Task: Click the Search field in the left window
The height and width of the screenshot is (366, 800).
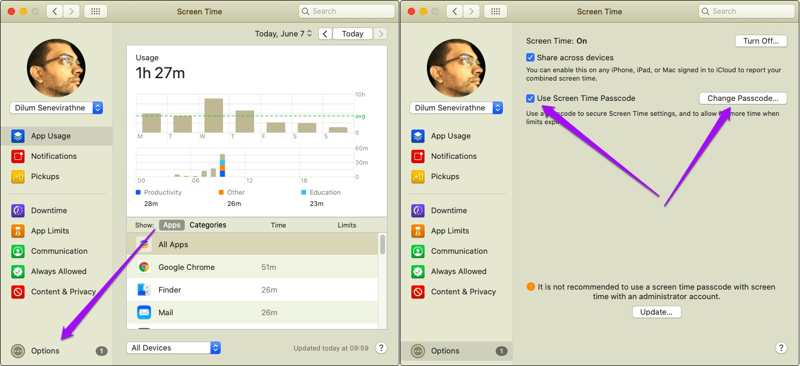Action: (347, 11)
